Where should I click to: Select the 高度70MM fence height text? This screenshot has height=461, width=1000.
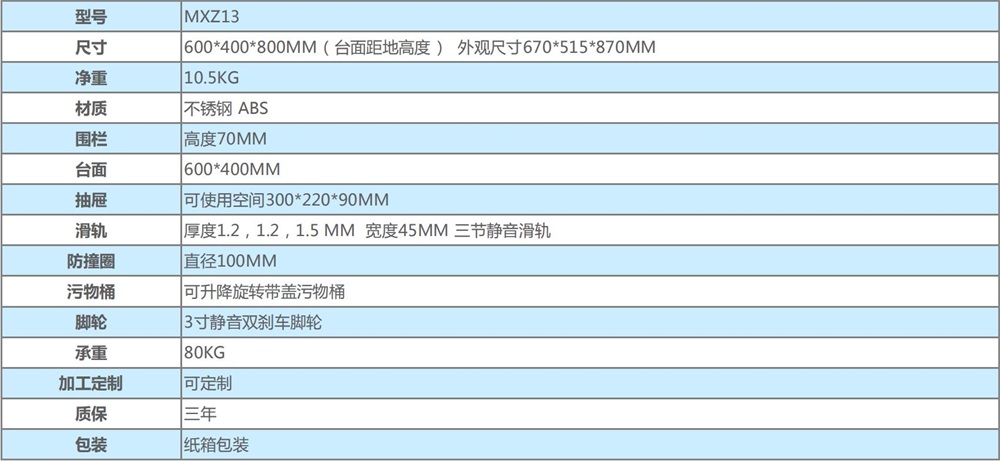pos(224,139)
